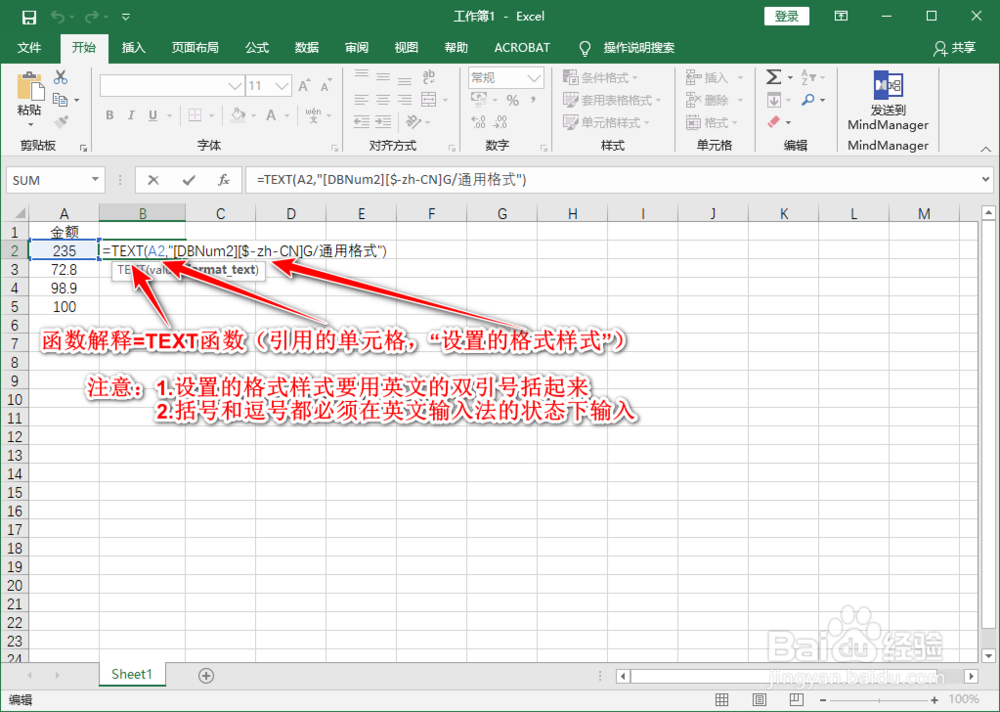Expand the Name Box dropdown showing SUM

[94, 180]
